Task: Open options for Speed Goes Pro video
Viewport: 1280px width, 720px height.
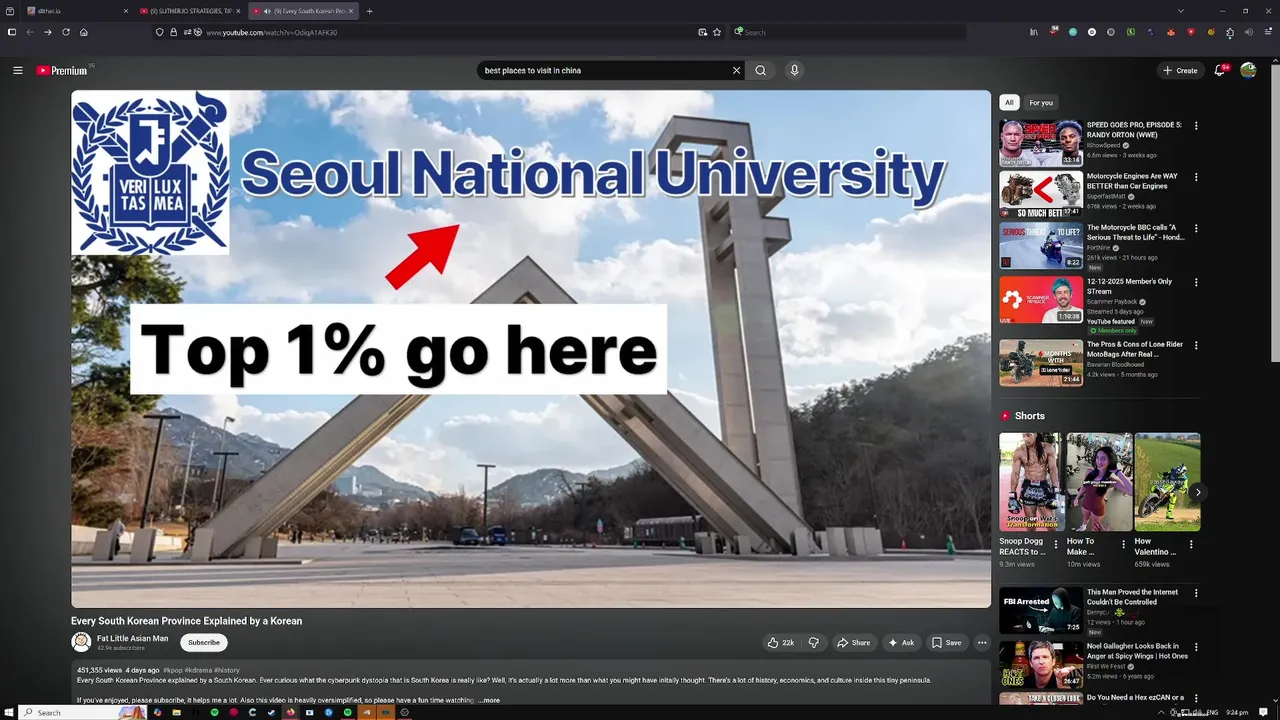Action: (1196, 126)
